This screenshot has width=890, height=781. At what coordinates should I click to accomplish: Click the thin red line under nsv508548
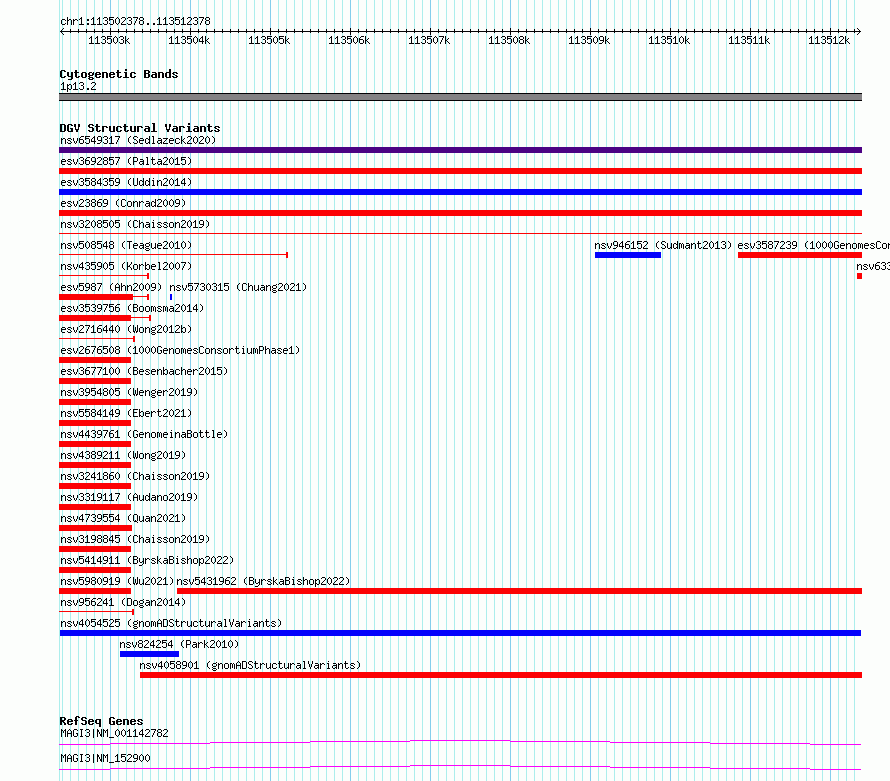pyautogui.click(x=174, y=255)
